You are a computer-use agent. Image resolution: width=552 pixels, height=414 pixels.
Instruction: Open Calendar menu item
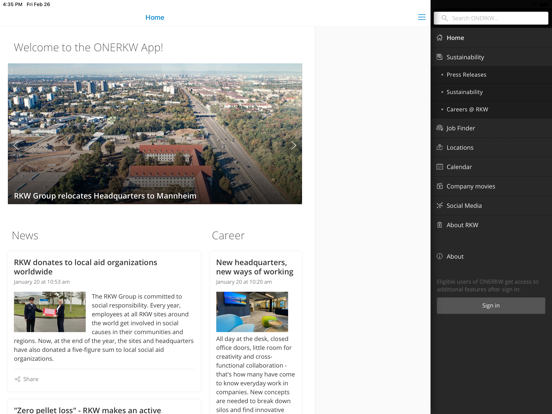[x=491, y=167]
